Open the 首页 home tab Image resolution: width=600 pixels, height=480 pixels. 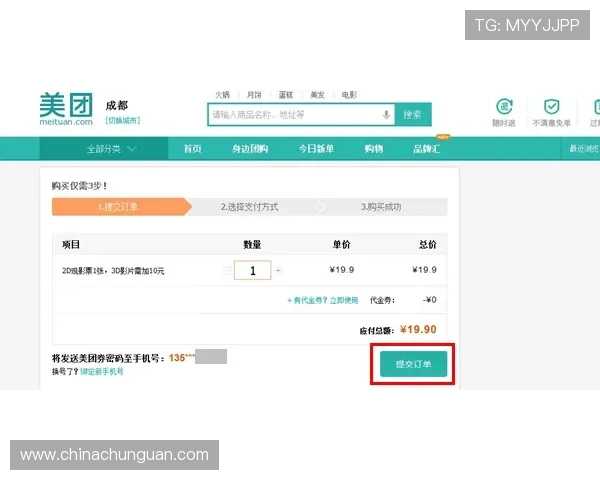192,149
